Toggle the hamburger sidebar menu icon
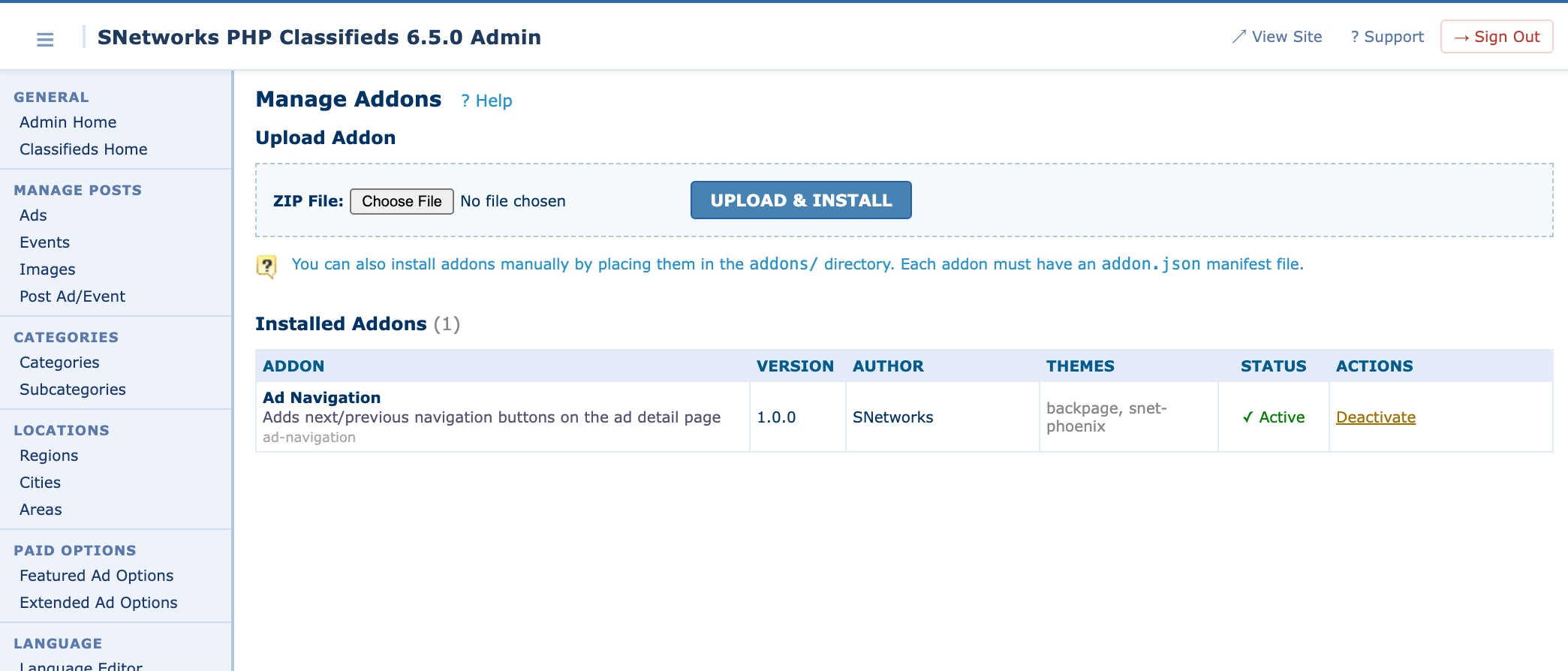This screenshot has width=1568, height=671. pos(45,39)
